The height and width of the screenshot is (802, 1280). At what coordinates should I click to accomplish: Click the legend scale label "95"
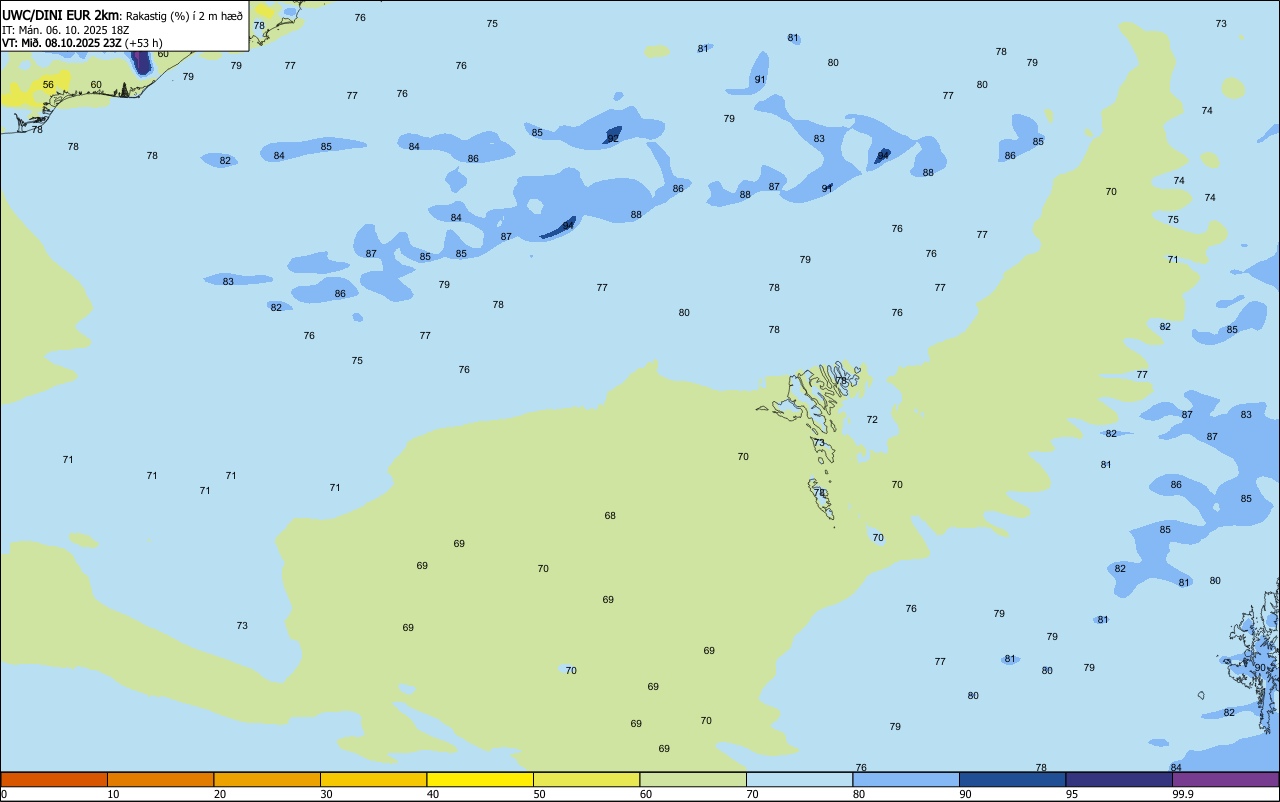tap(1072, 794)
